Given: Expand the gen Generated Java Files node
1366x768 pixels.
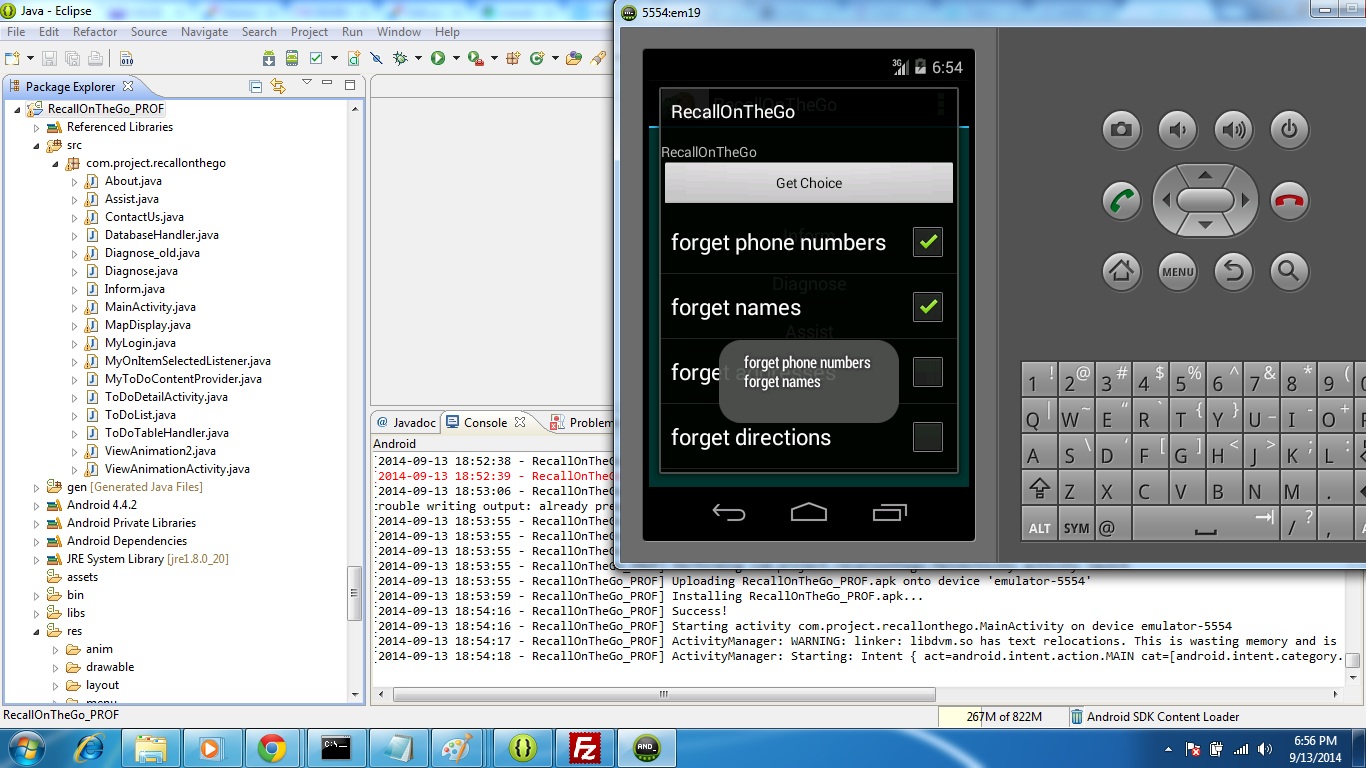Looking at the screenshot, I should [x=37, y=488].
